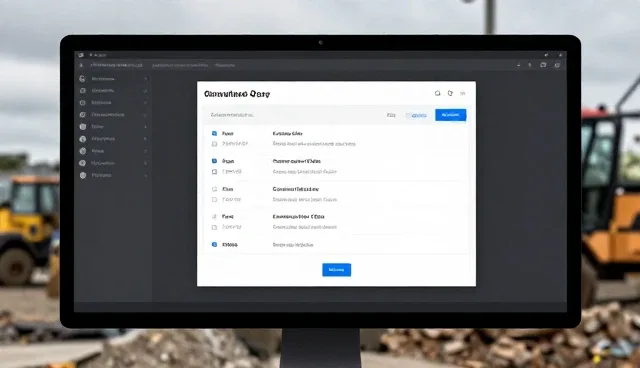This screenshot has height=368, width=640.
Task: Click the blue link beside the top blue button
Action: point(419,115)
